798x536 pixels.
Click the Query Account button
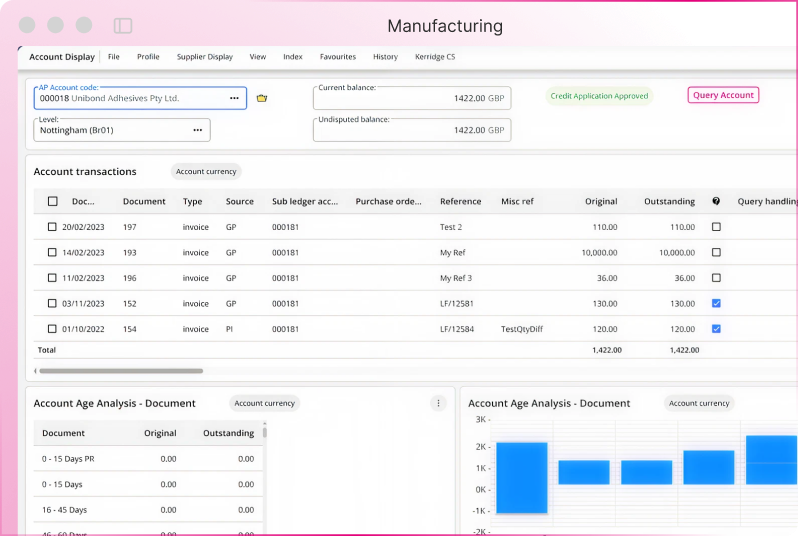coord(723,95)
